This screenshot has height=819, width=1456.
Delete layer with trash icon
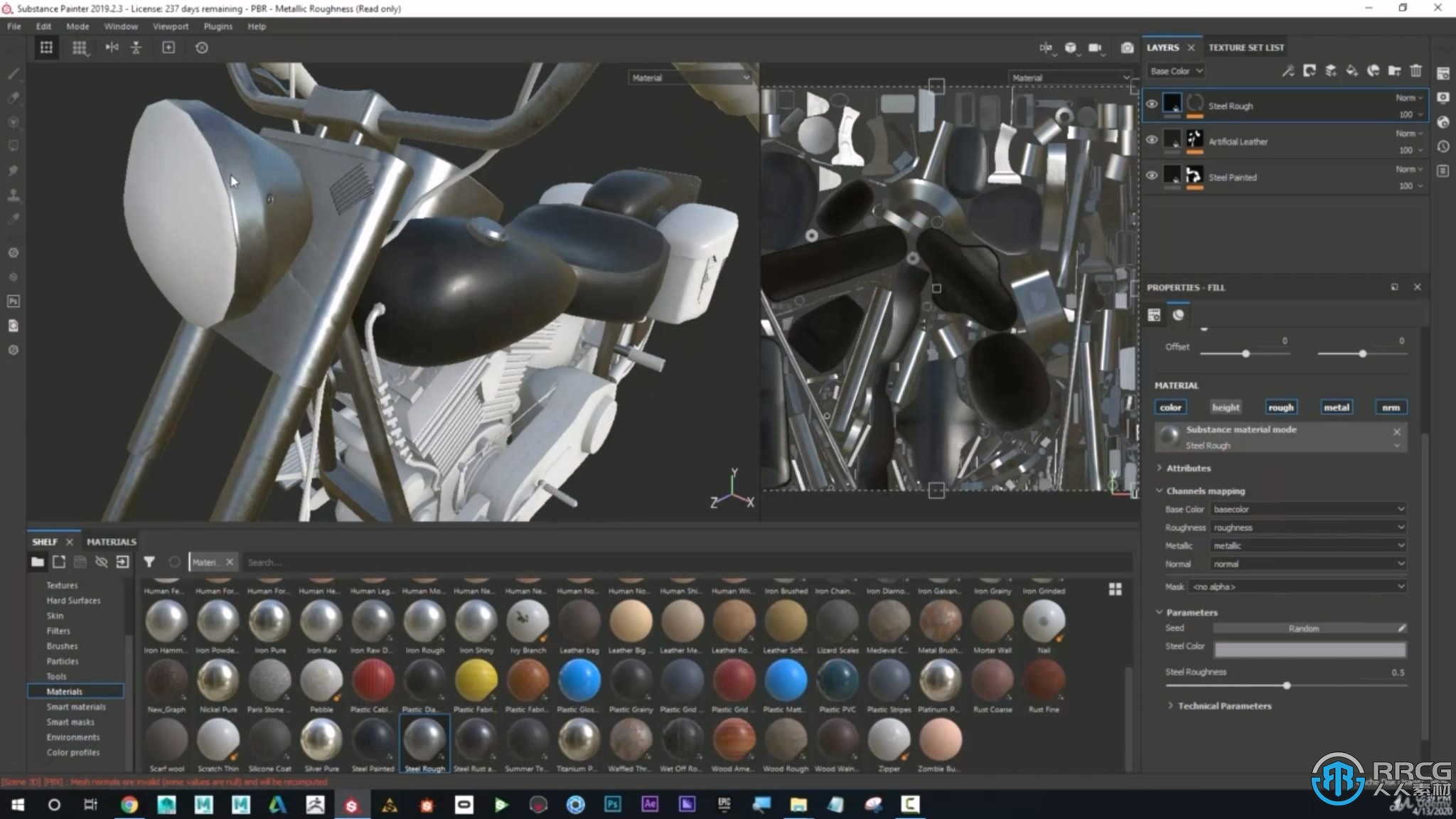click(1416, 70)
